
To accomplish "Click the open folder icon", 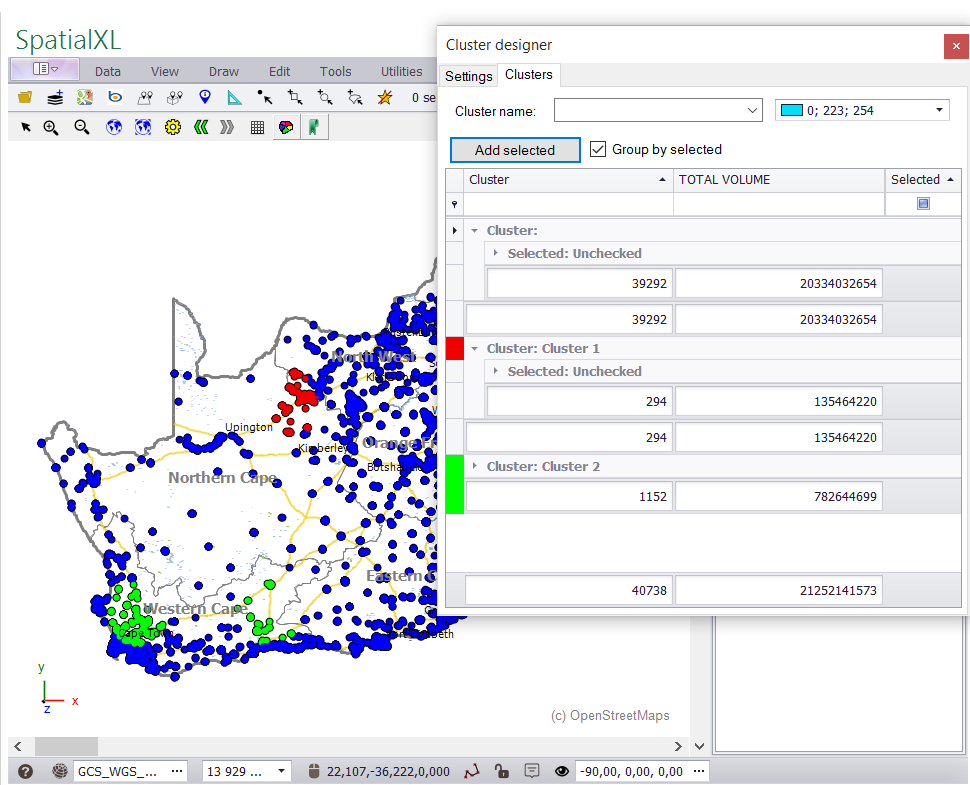I will click(25, 97).
